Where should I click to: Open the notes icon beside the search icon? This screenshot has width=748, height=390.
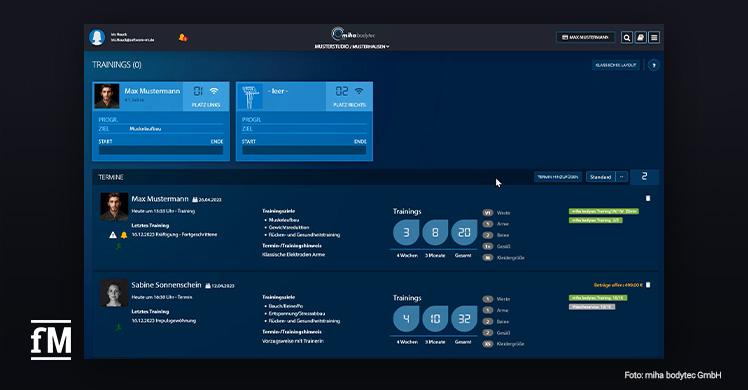point(641,37)
